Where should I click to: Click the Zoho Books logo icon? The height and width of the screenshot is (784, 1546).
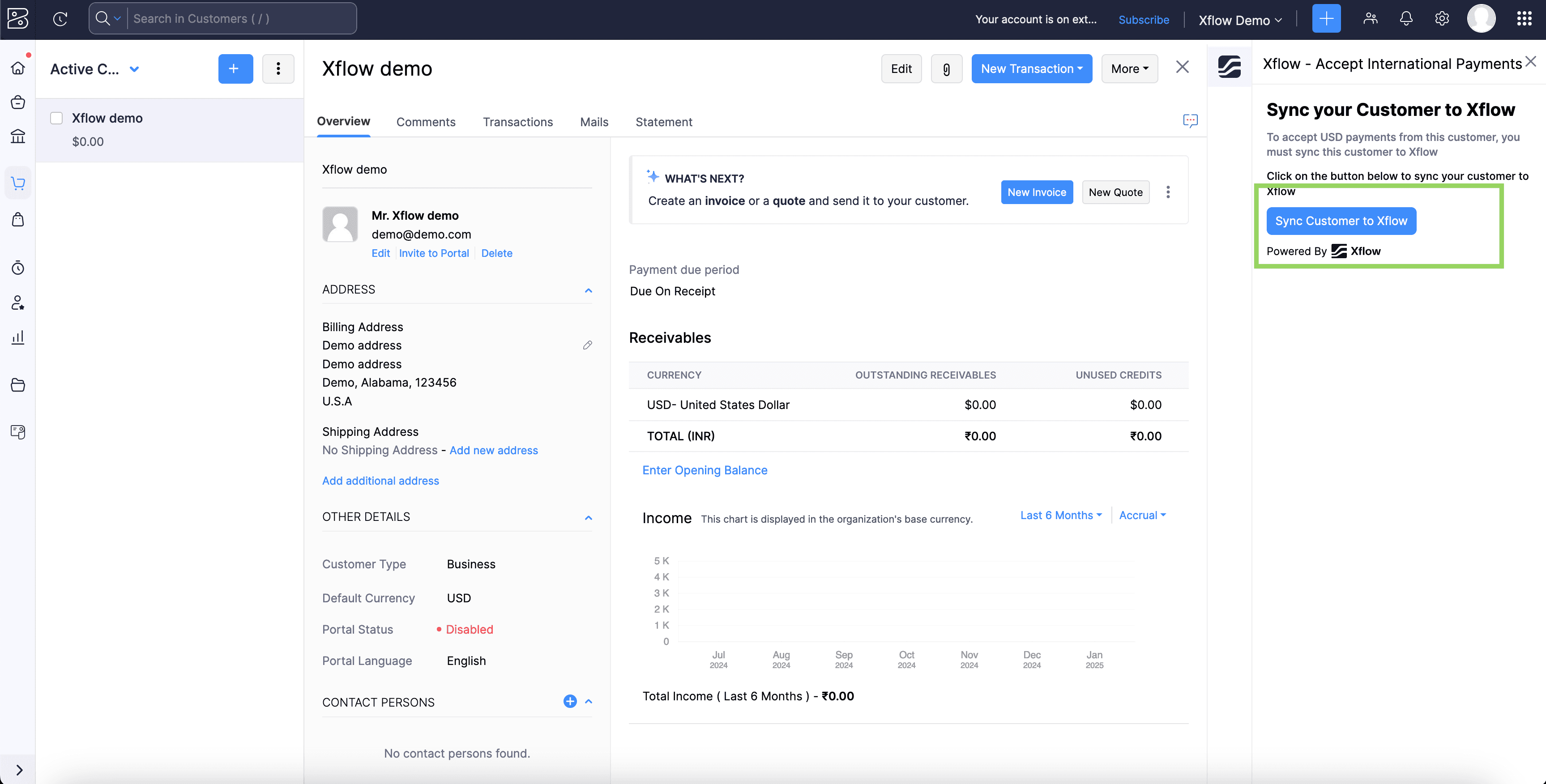pyautogui.click(x=18, y=19)
